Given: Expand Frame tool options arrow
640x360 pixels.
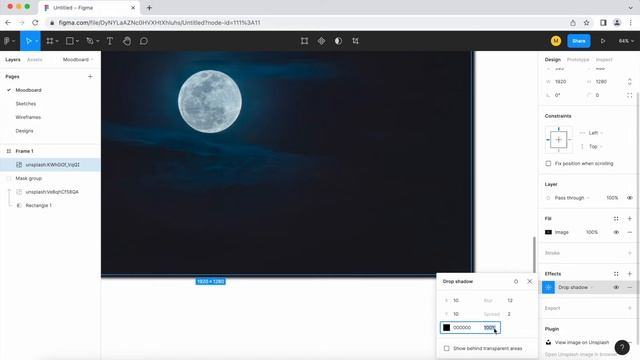Looking at the screenshot, I should click(57, 41).
